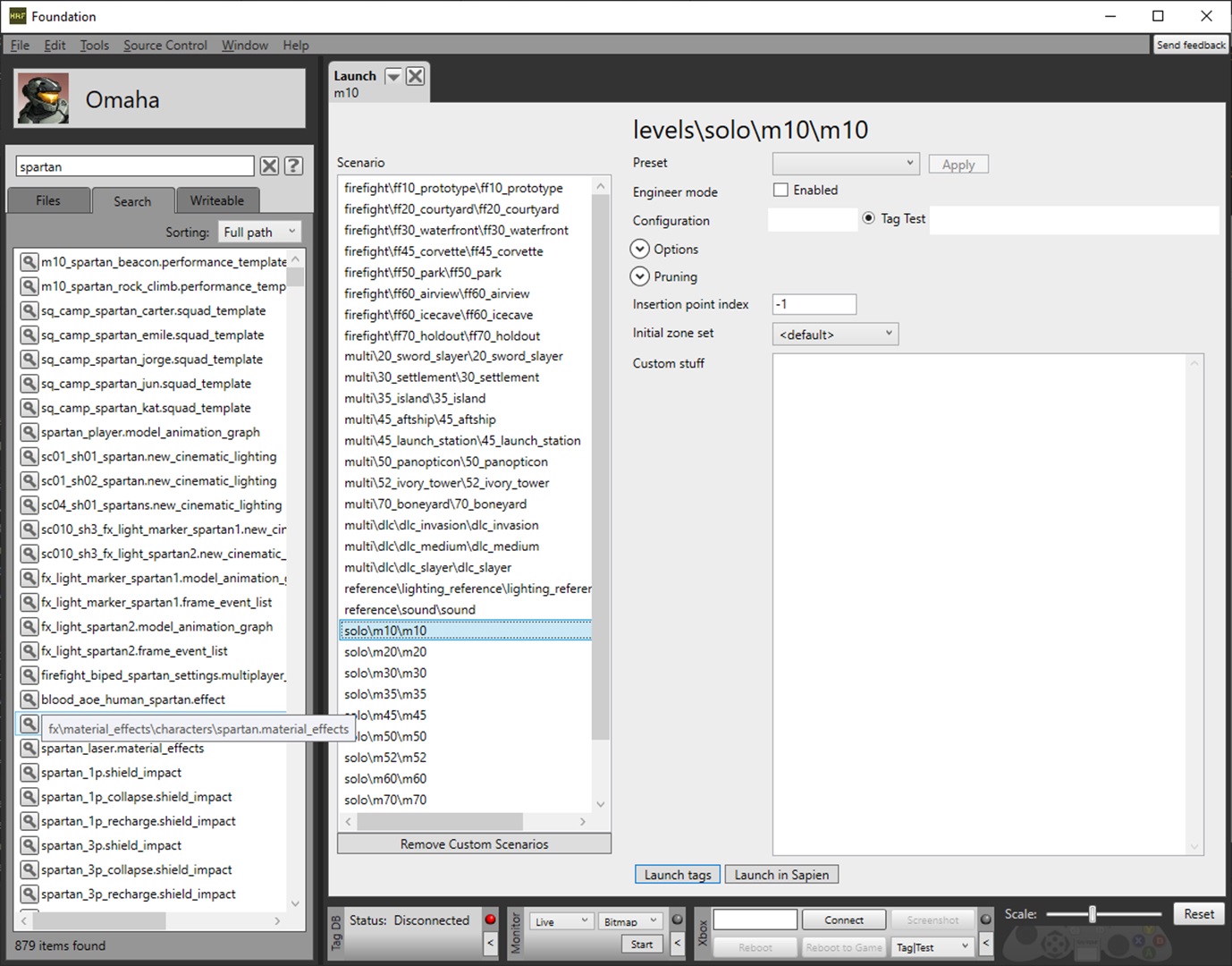Click scenario list vertical scrollbar
Viewport: 1232px width, 966px height.
(601, 465)
